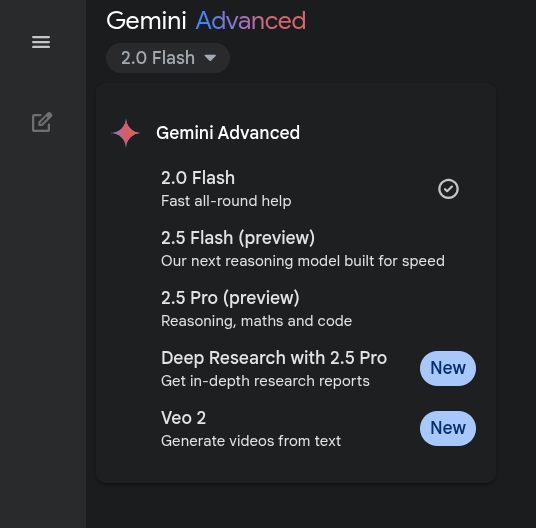Expand the 2.0 Flash model dropdown arrow

click(x=210, y=58)
